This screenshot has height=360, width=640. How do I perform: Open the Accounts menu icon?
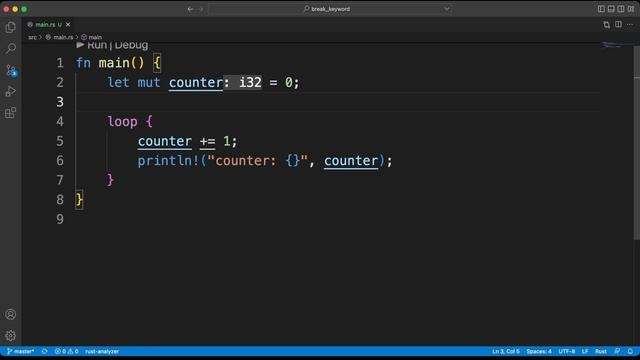click(11, 314)
